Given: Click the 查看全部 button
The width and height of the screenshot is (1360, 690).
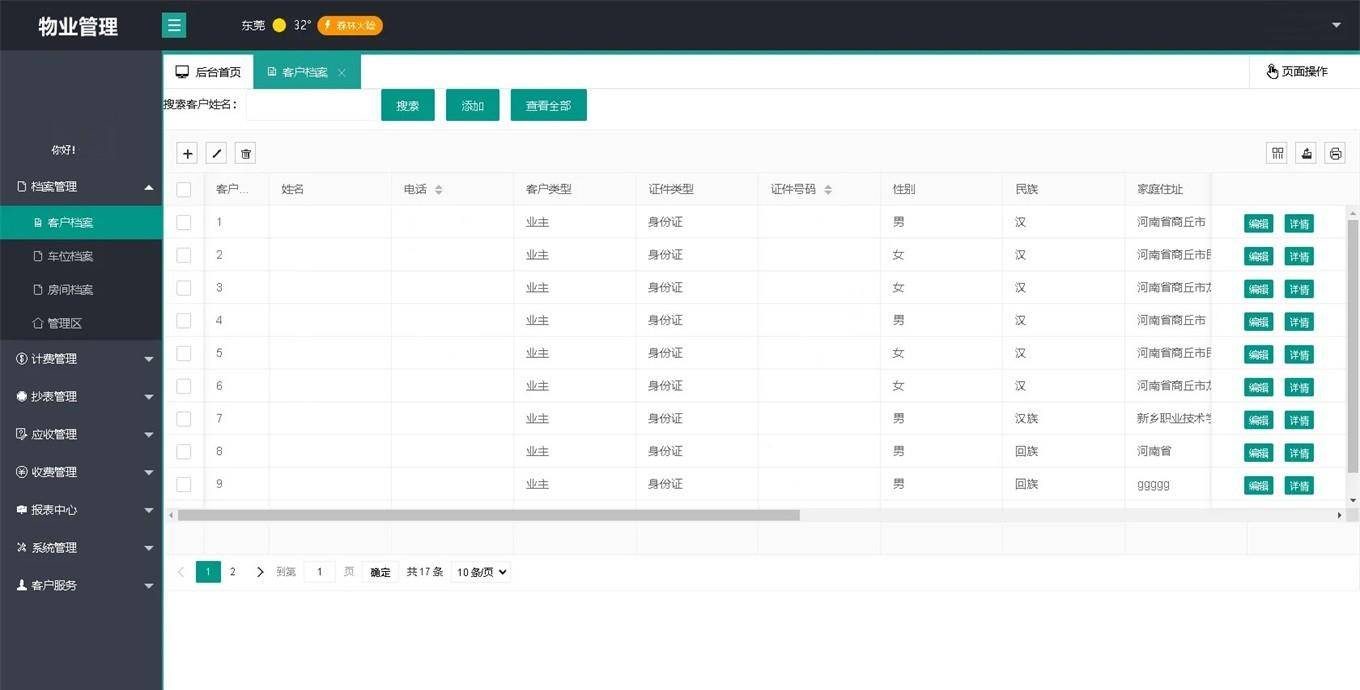Looking at the screenshot, I should pos(549,105).
